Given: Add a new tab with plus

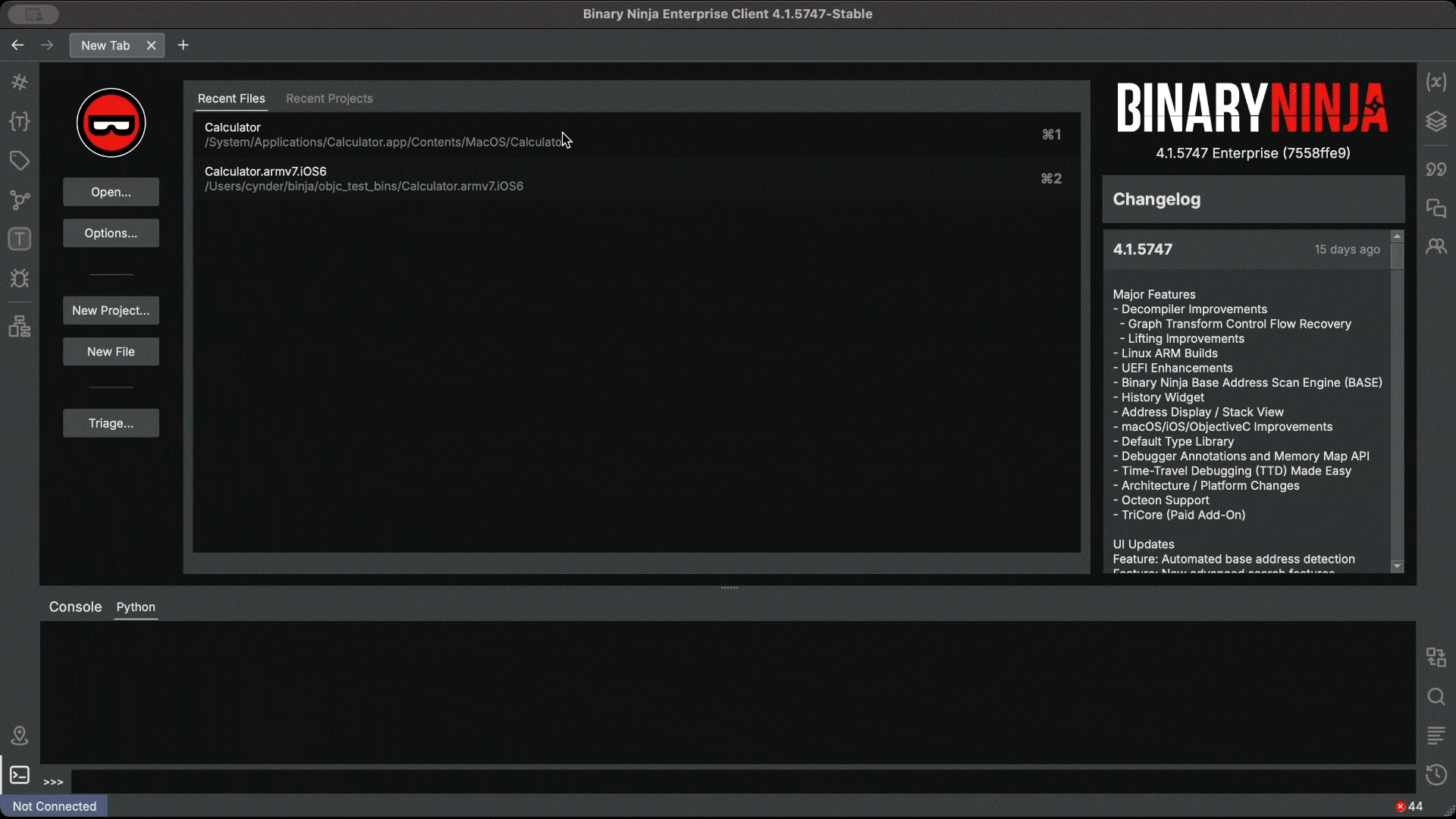Looking at the screenshot, I should click(183, 45).
